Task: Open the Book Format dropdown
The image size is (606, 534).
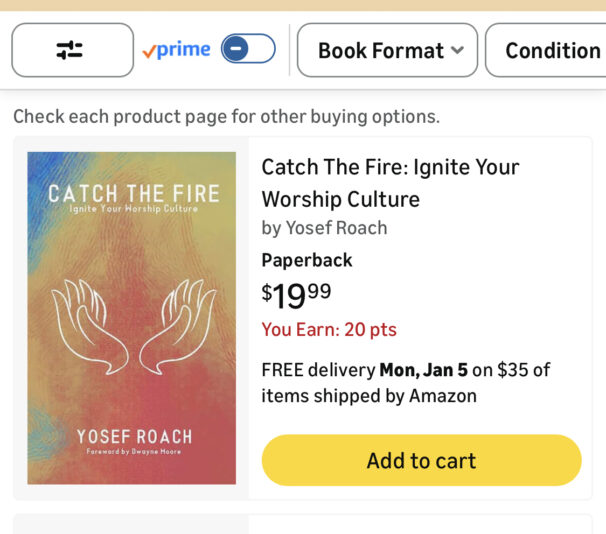Action: click(x=380, y=50)
